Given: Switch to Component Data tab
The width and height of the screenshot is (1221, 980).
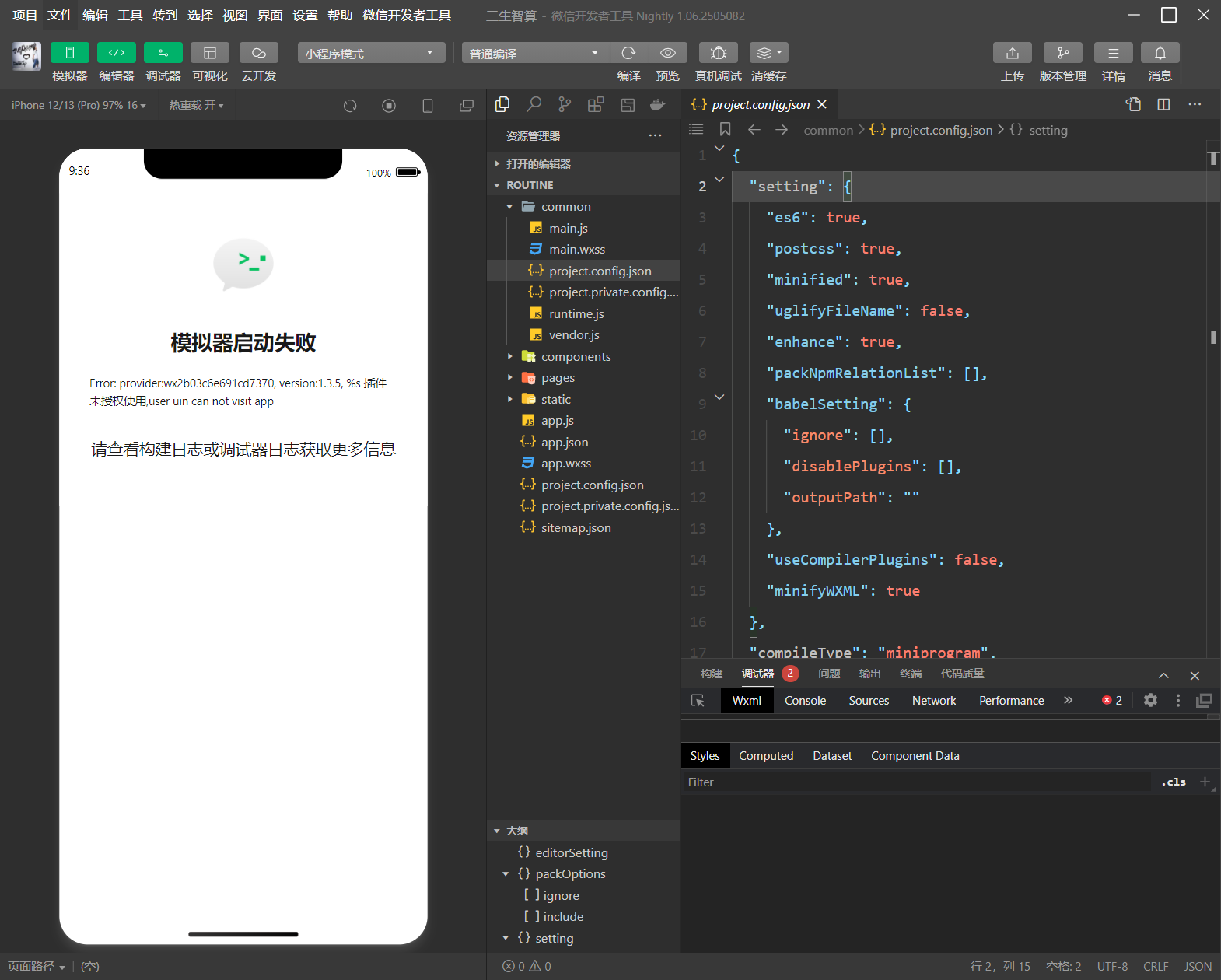Looking at the screenshot, I should click(x=915, y=756).
